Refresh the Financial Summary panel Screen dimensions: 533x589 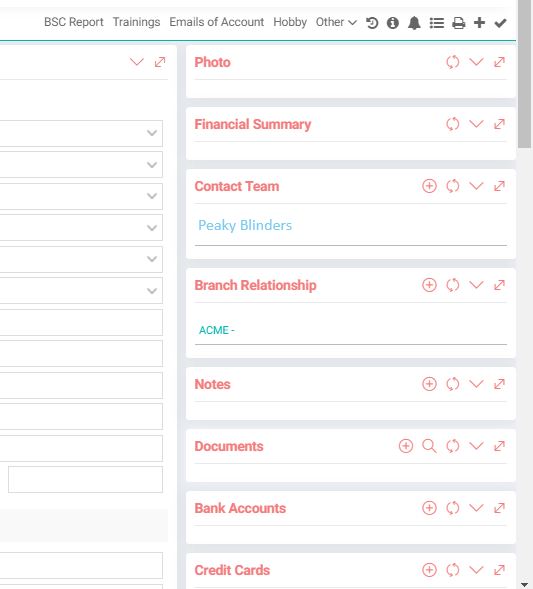pyautogui.click(x=453, y=124)
